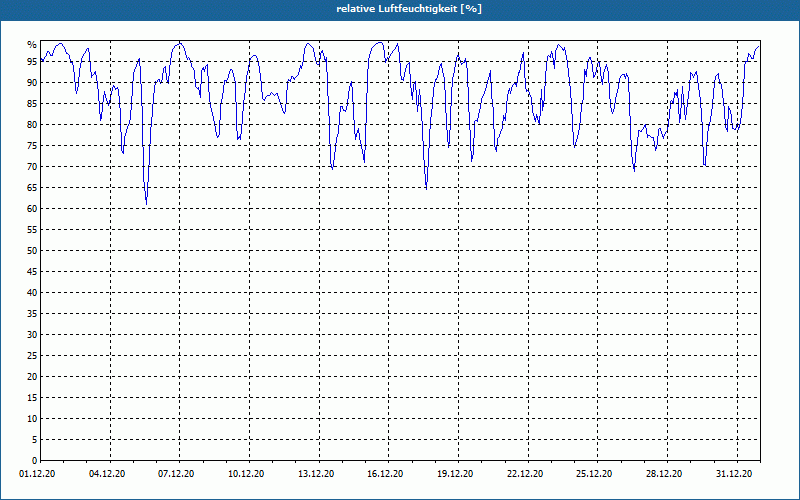Select x-axis date label 31.12.20
Image resolution: width=800 pixels, height=500 pixels.
[734, 474]
